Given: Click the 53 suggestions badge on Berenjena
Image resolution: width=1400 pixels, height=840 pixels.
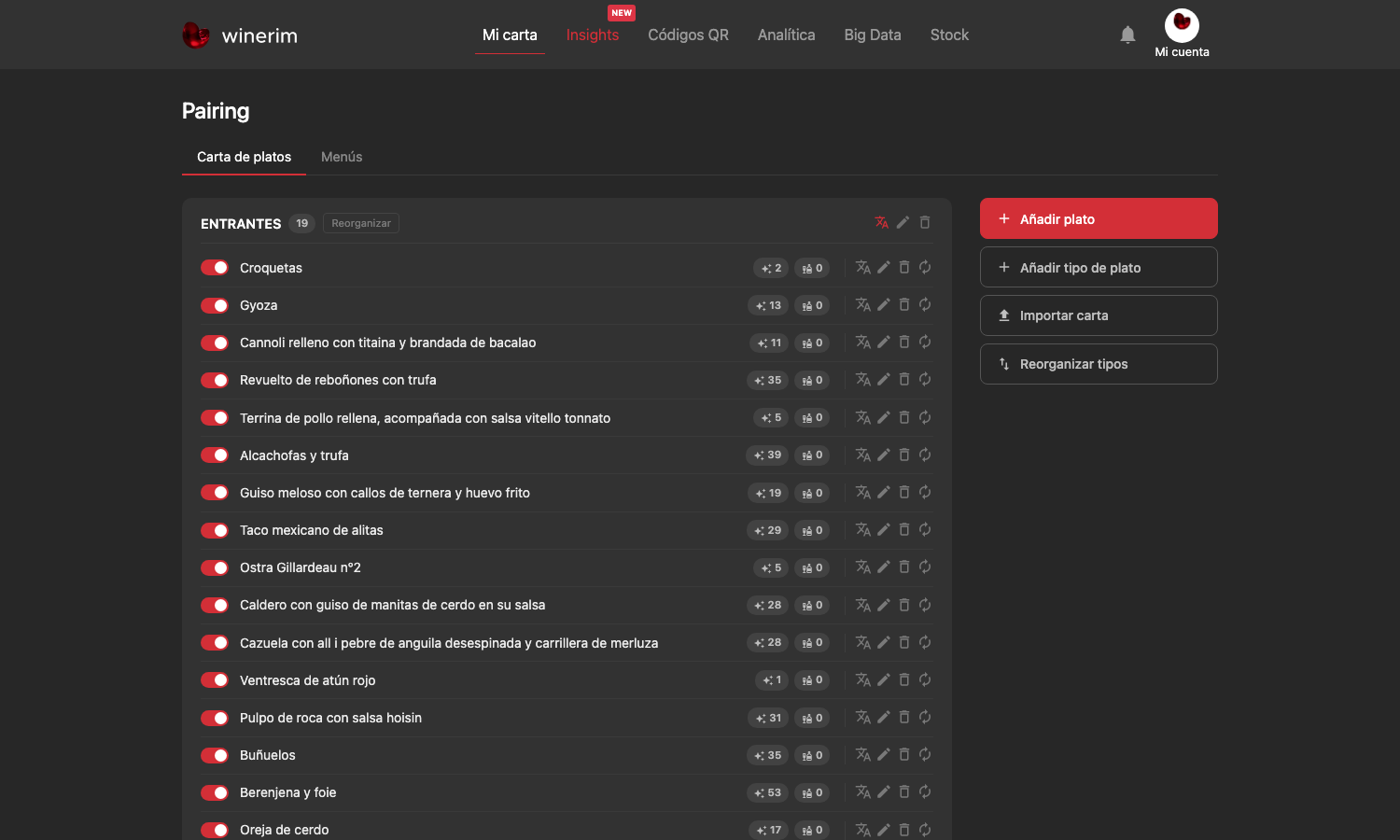Looking at the screenshot, I should click(x=768, y=792).
